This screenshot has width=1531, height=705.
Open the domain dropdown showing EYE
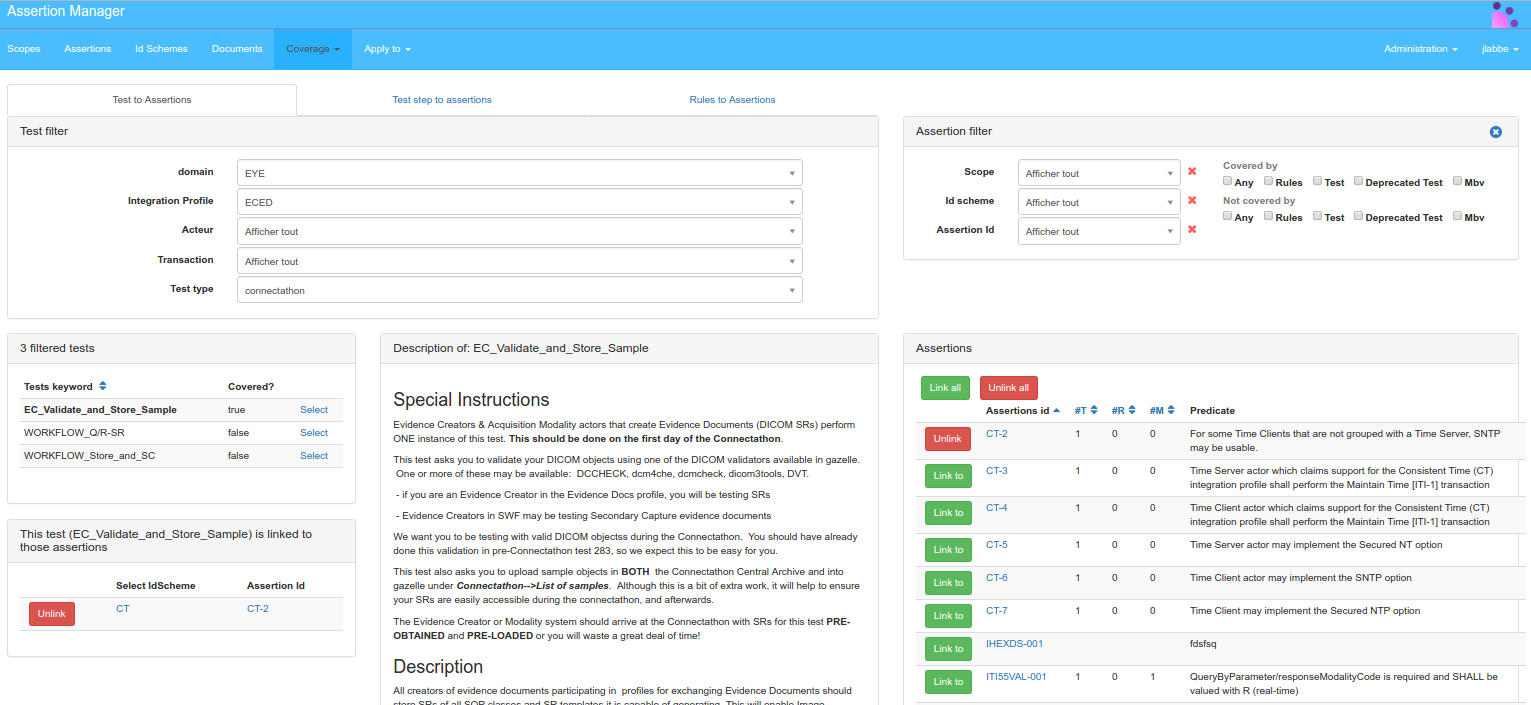click(x=519, y=173)
